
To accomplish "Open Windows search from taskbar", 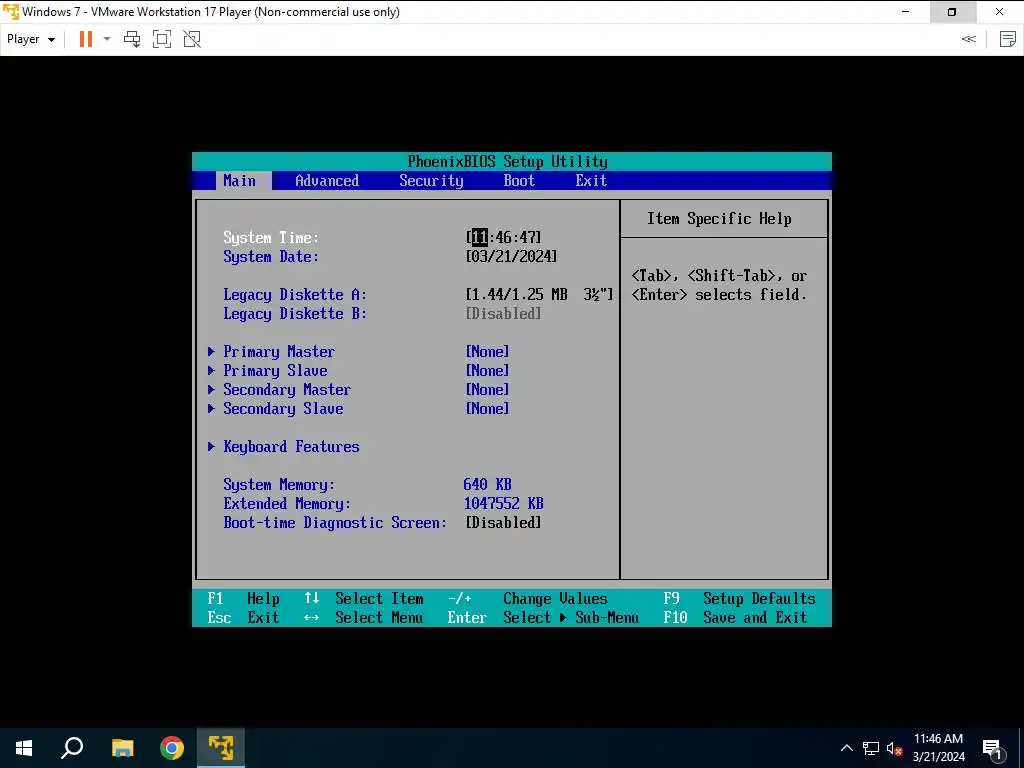I will (x=72, y=748).
